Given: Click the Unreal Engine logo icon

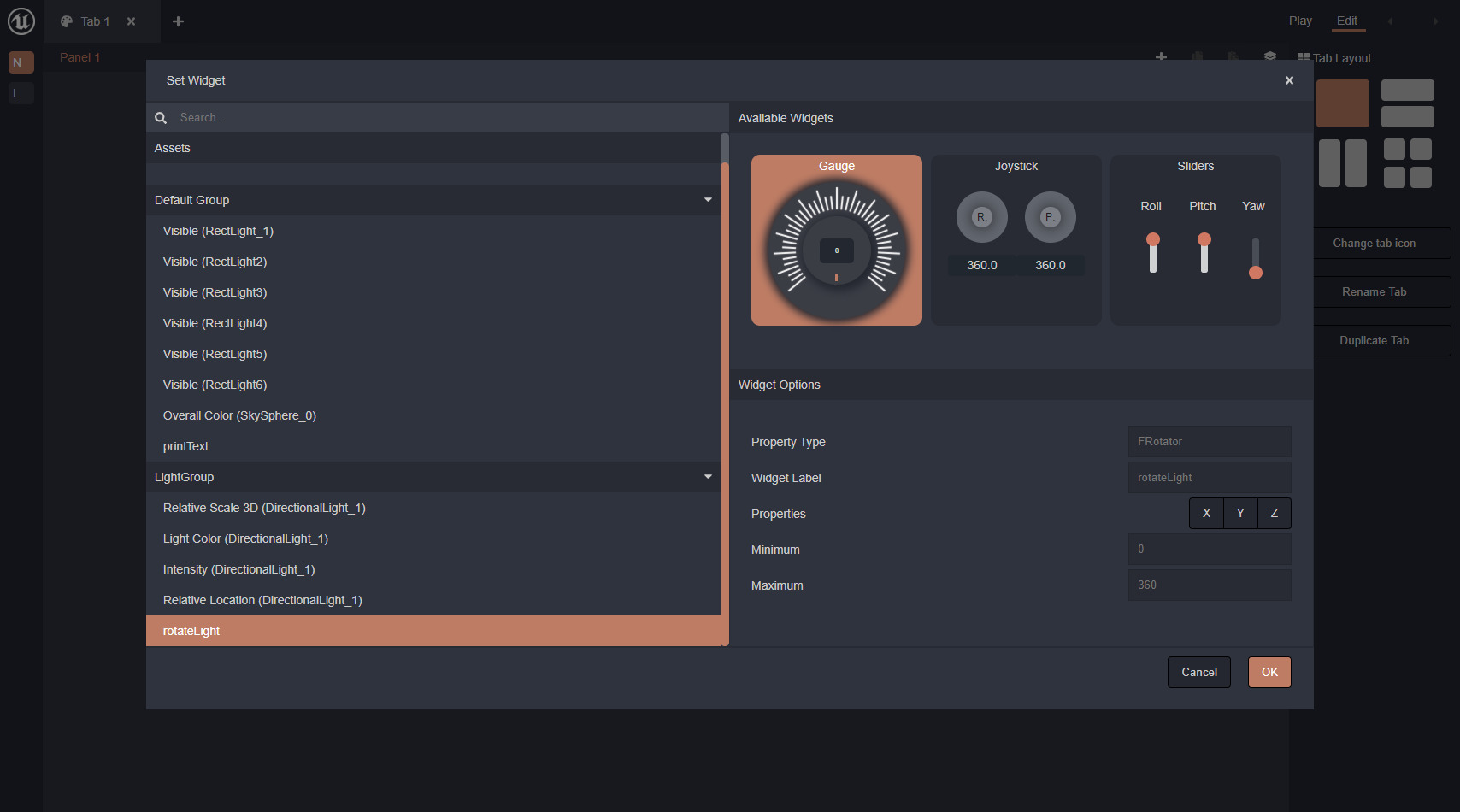Looking at the screenshot, I should (x=21, y=21).
